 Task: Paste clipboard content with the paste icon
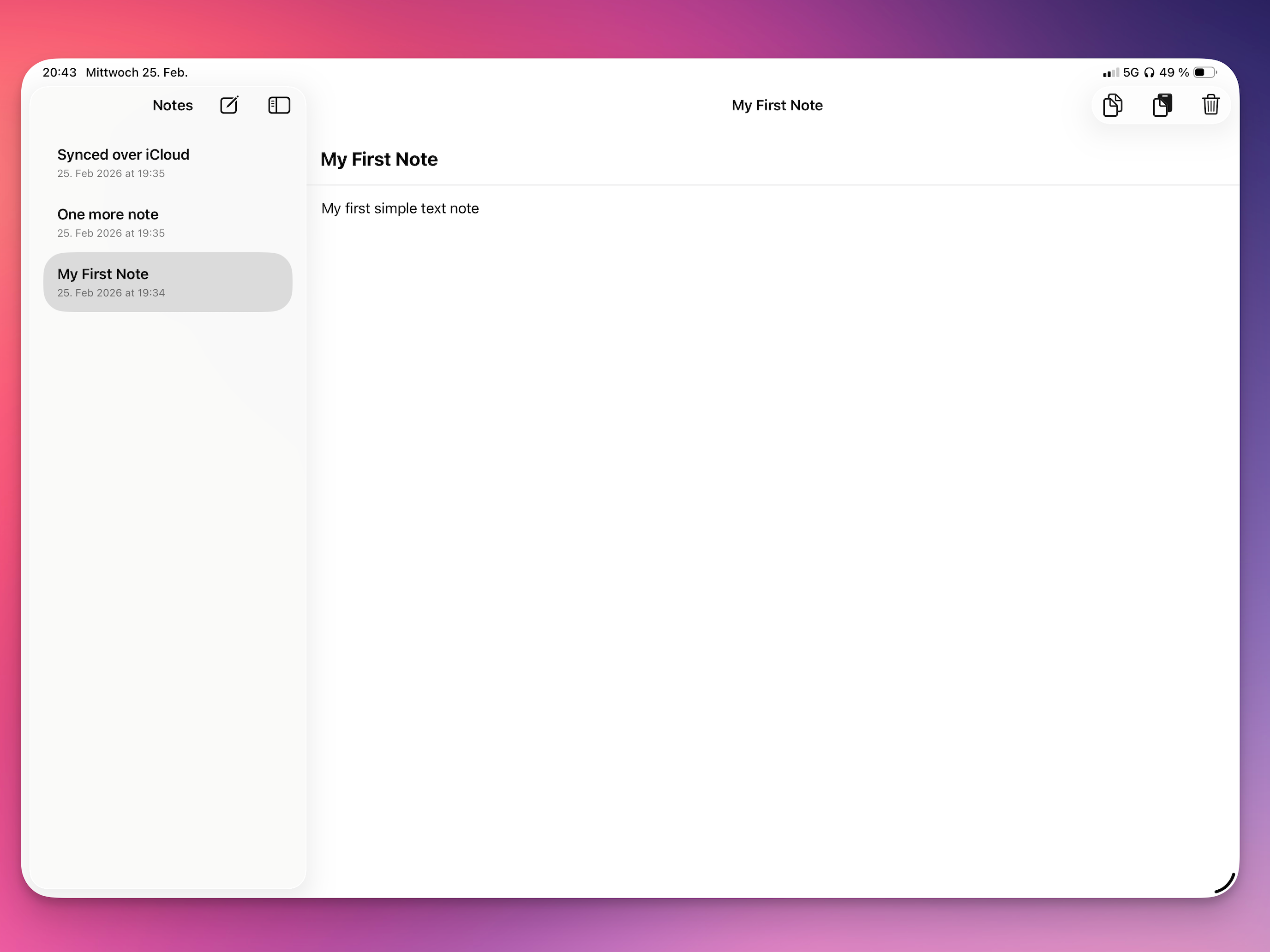coord(1162,105)
